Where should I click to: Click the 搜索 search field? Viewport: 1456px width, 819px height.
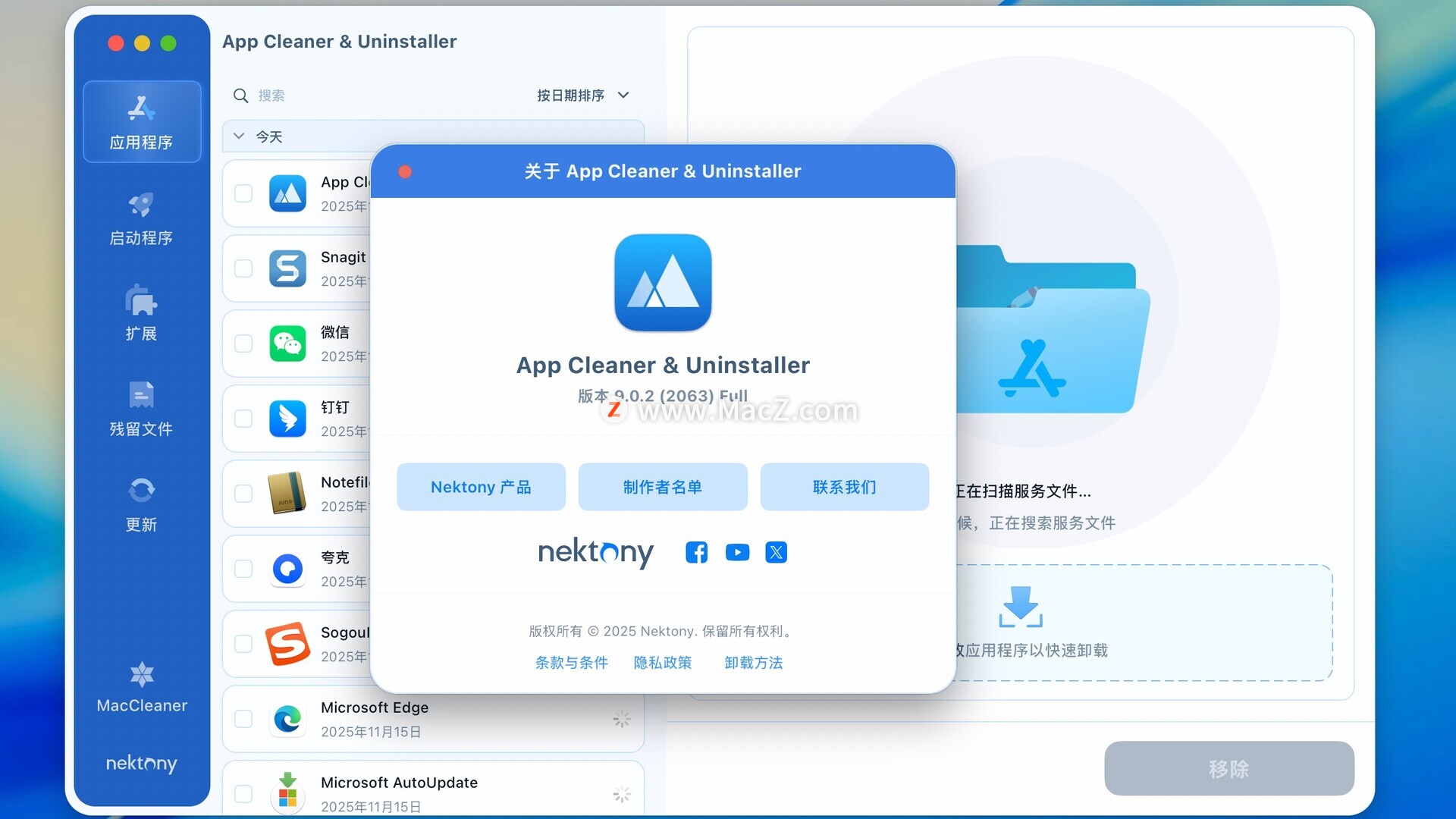tap(379, 96)
